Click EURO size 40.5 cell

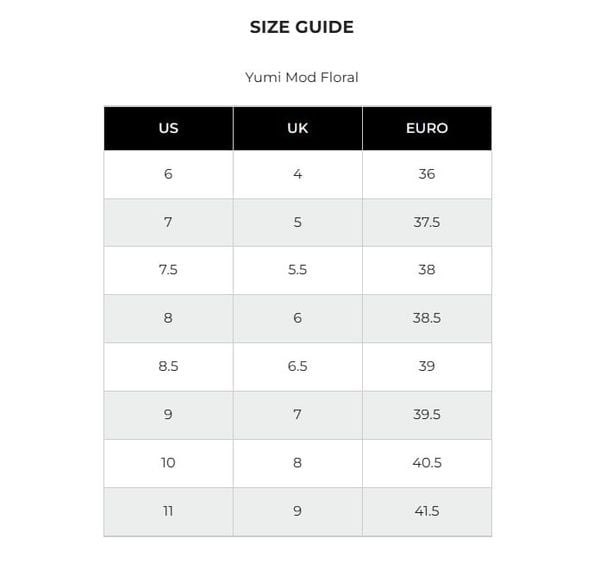[x=427, y=463]
